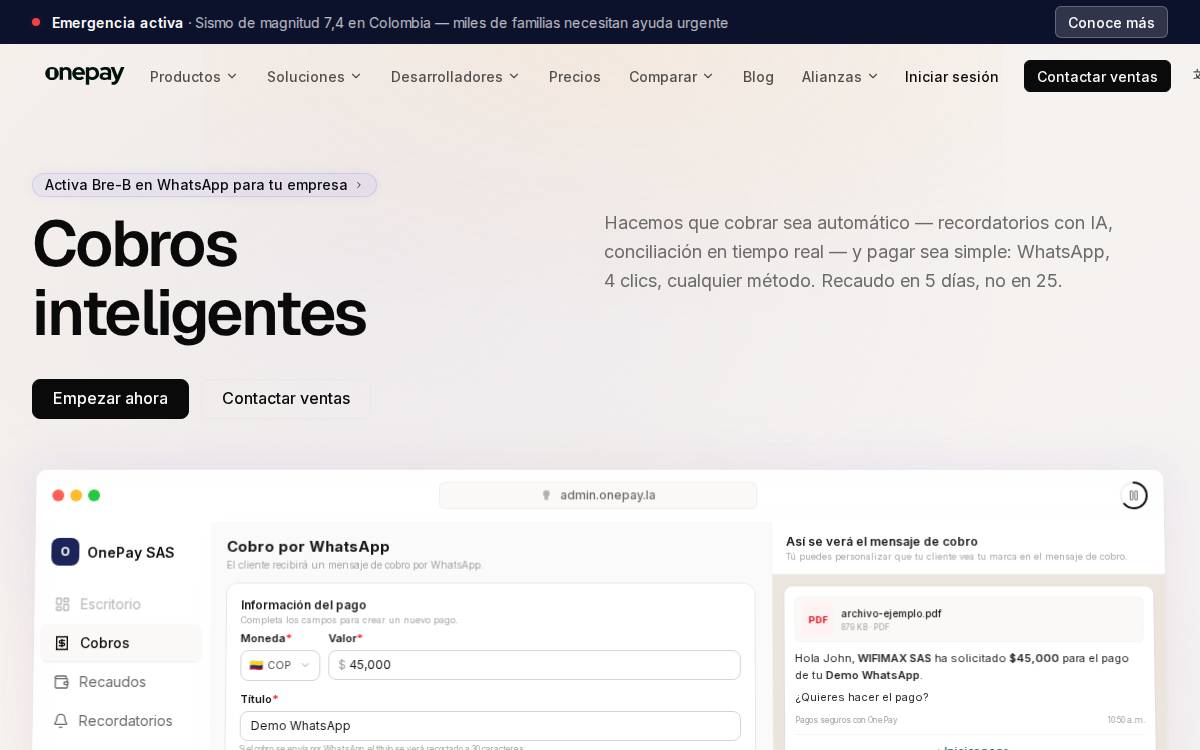Click the OnePay SAS company avatar
The height and width of the screenshot is (750, 1200).
click(x=65, y=552)
